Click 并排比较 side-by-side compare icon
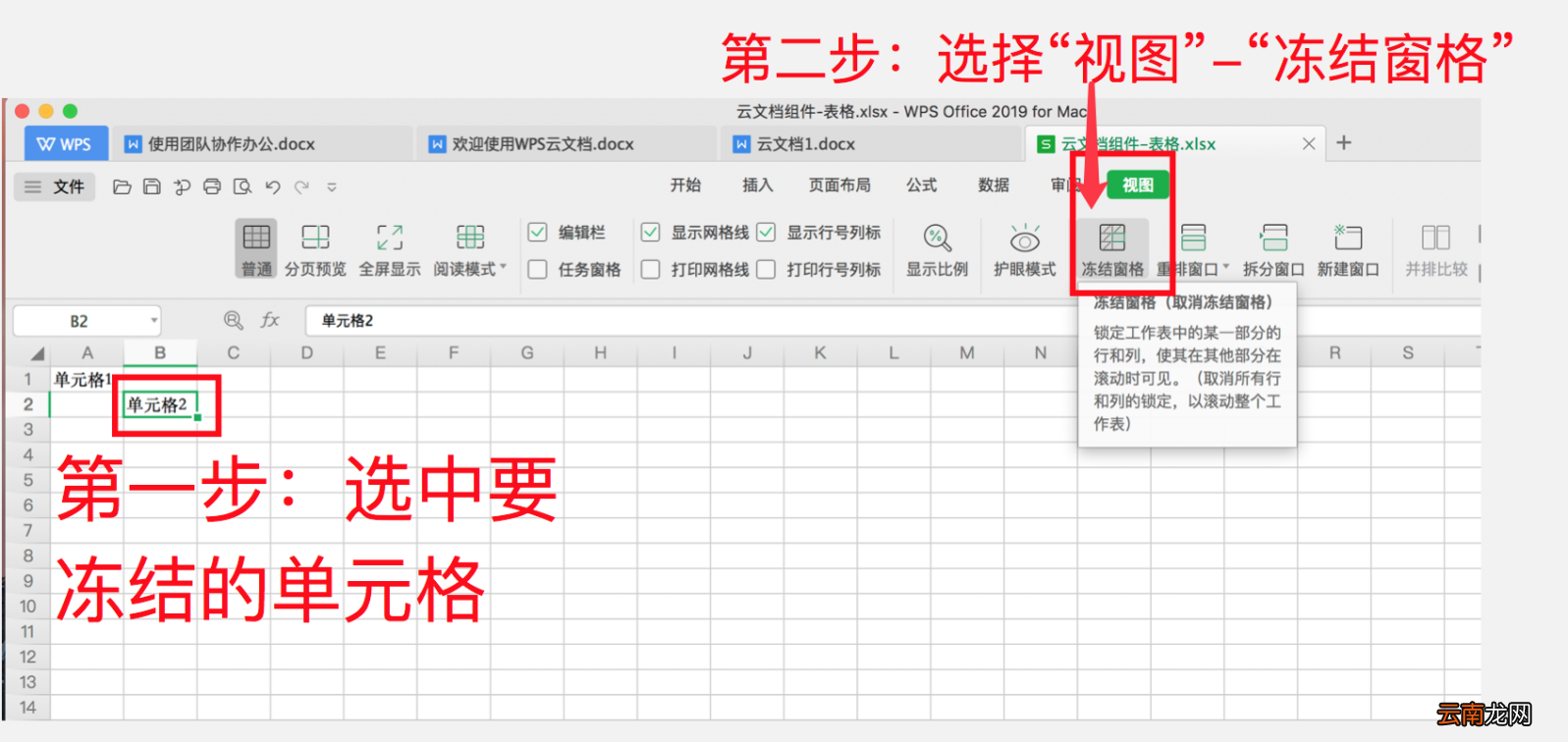The height and width of the screenshot is (742, 1568). [x=1435, y=248]
